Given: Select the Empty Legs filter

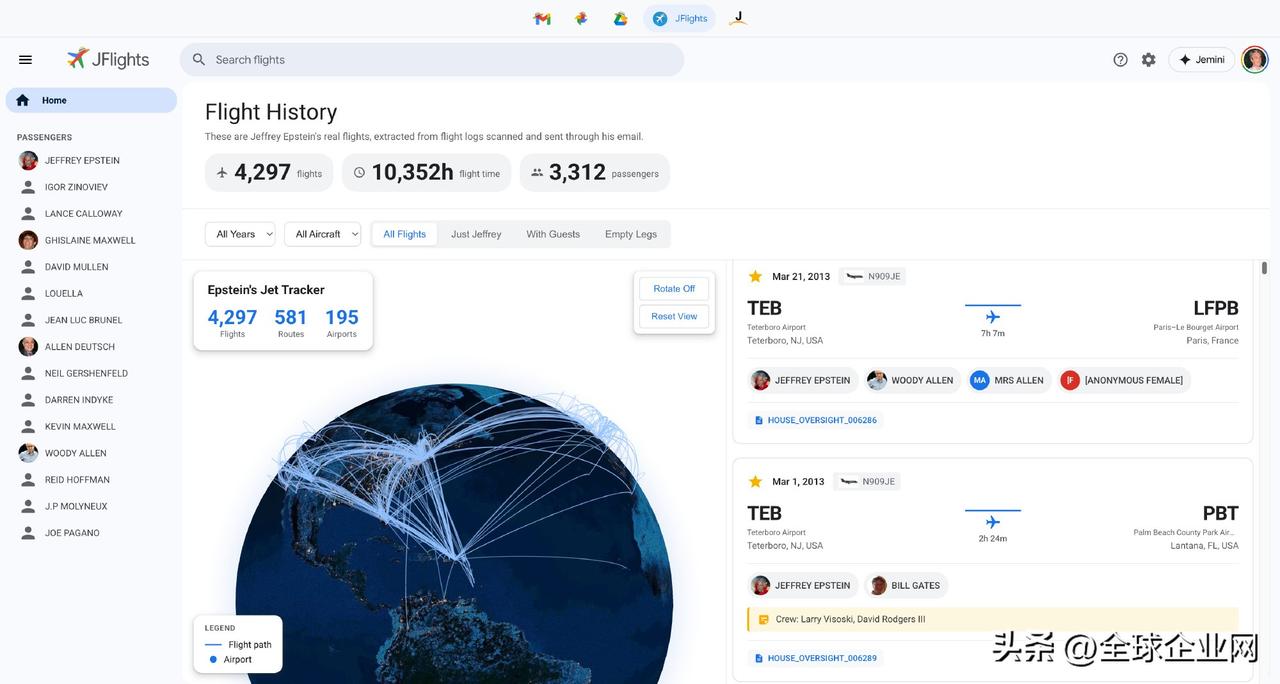Looking at the screenshot, I should [631, 234].
